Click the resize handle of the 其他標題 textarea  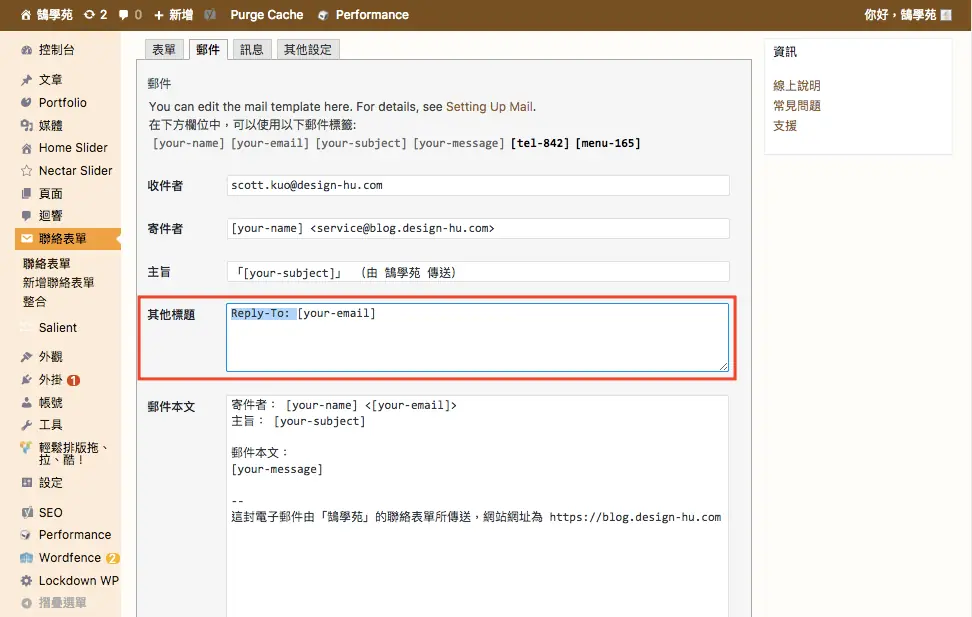723,366
